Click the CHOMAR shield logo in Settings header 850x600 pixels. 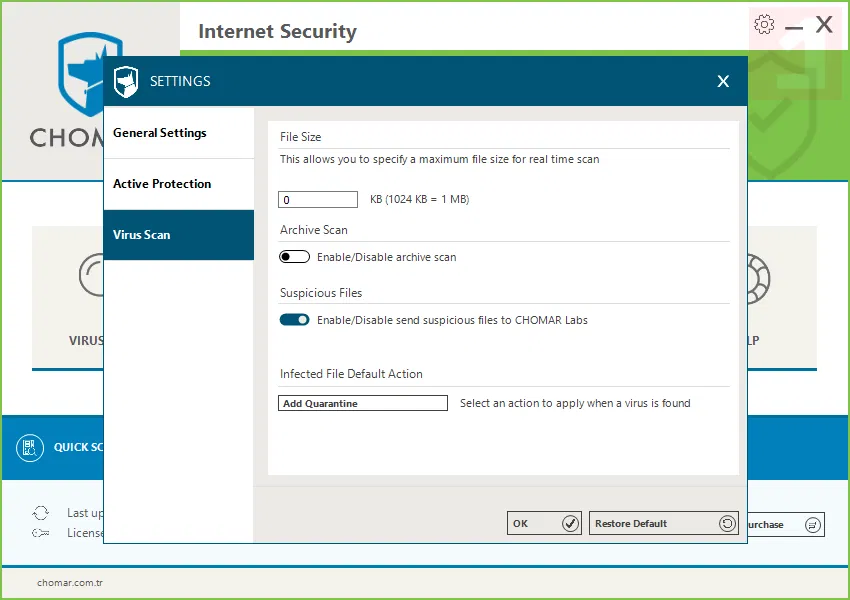(126, 81)
